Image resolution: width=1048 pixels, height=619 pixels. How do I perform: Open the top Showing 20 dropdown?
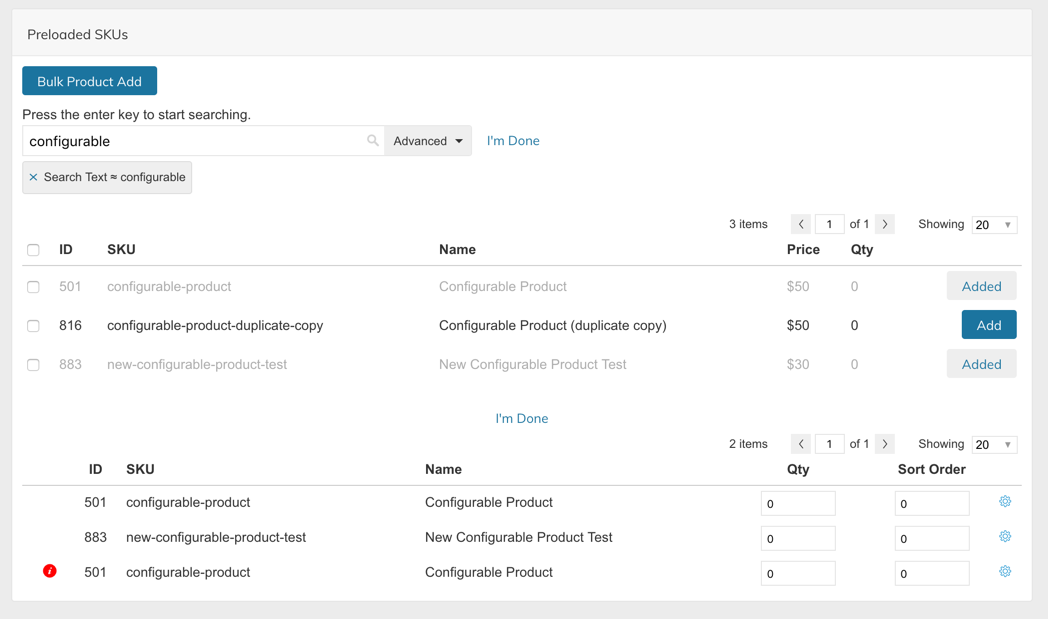pyautogui.click(x=994, y=225)
